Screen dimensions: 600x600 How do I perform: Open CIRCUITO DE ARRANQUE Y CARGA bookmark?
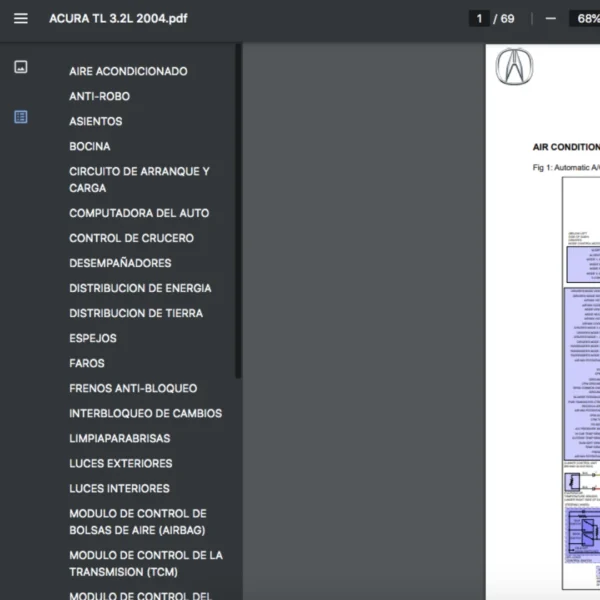click(139, 179)
